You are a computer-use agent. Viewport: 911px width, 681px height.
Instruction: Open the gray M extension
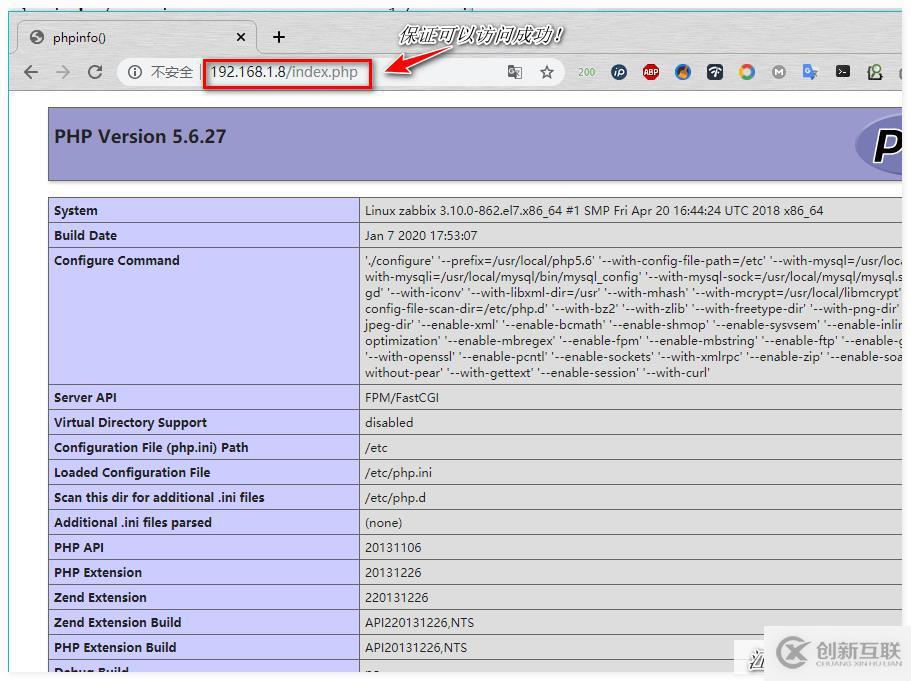coord(779,72)
